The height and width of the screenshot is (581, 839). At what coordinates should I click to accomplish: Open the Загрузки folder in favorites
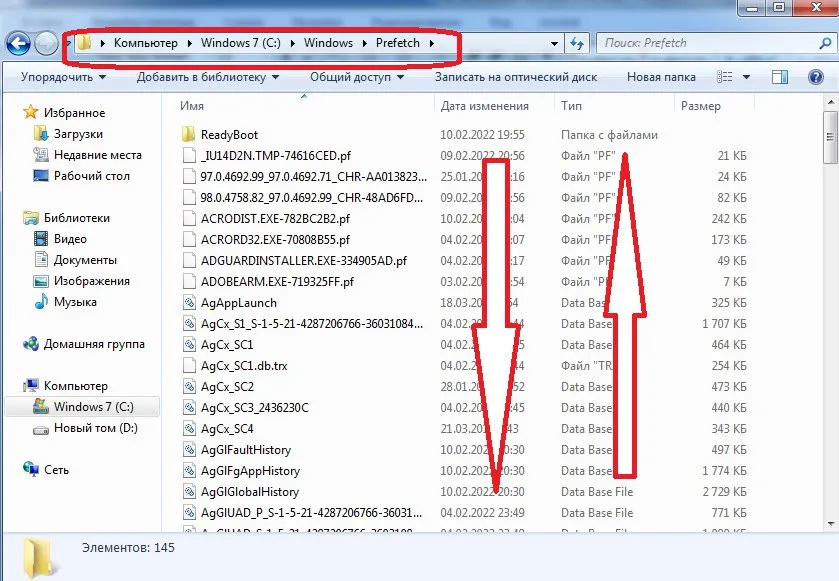pyautogui.click(x=78, y=134)
